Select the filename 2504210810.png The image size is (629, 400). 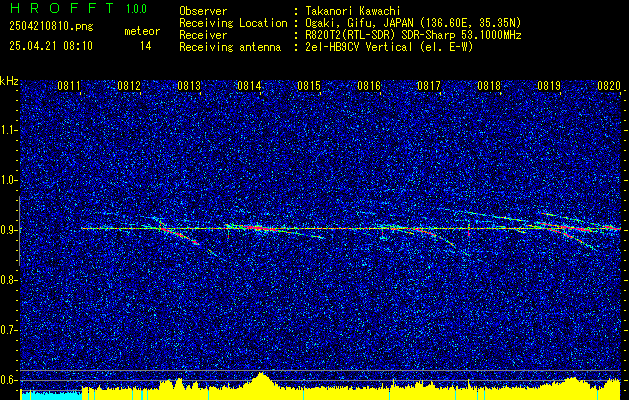pos(51,27)
